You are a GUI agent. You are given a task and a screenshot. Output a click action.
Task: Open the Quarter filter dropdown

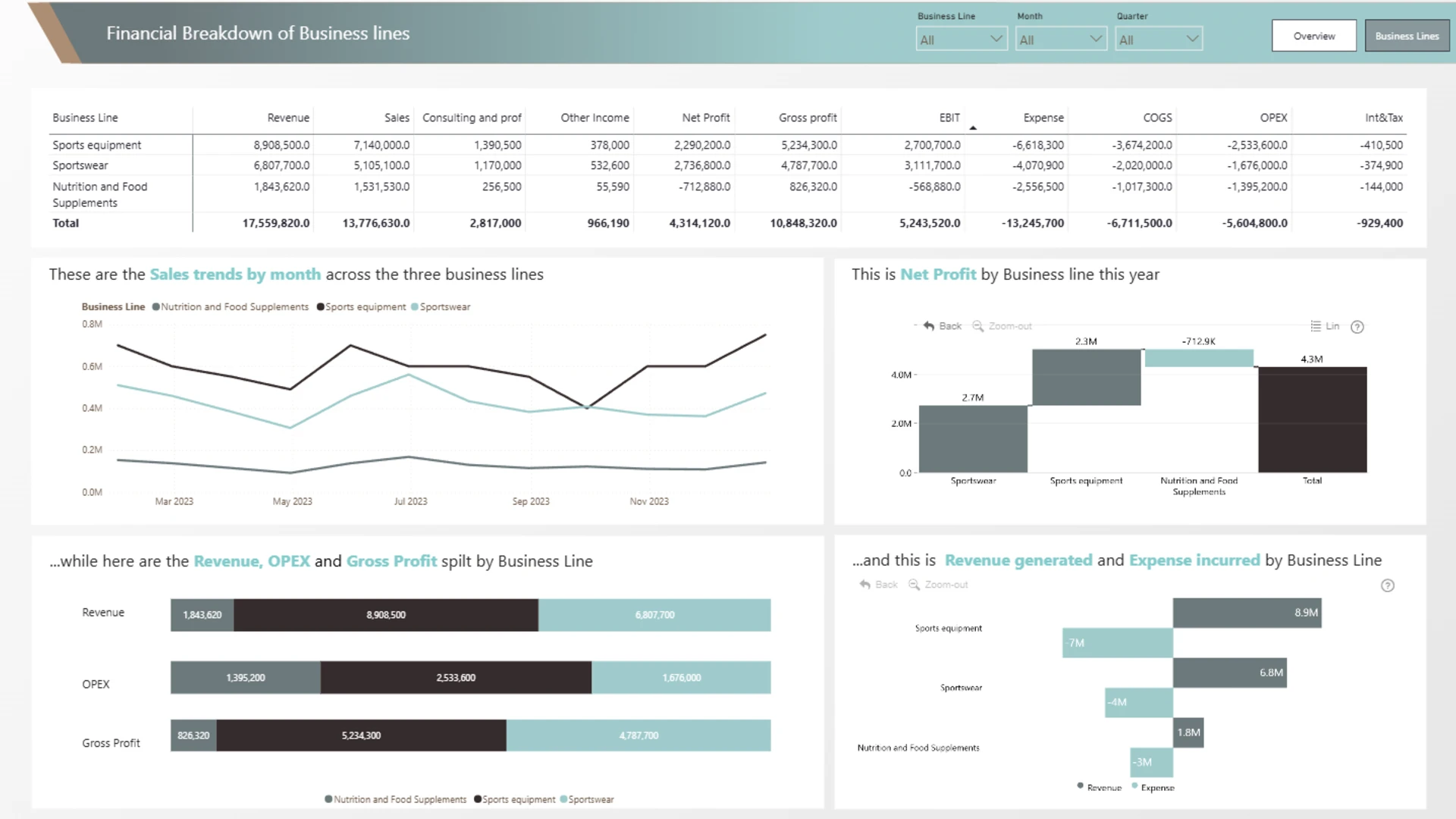(x=1159, y=39)
